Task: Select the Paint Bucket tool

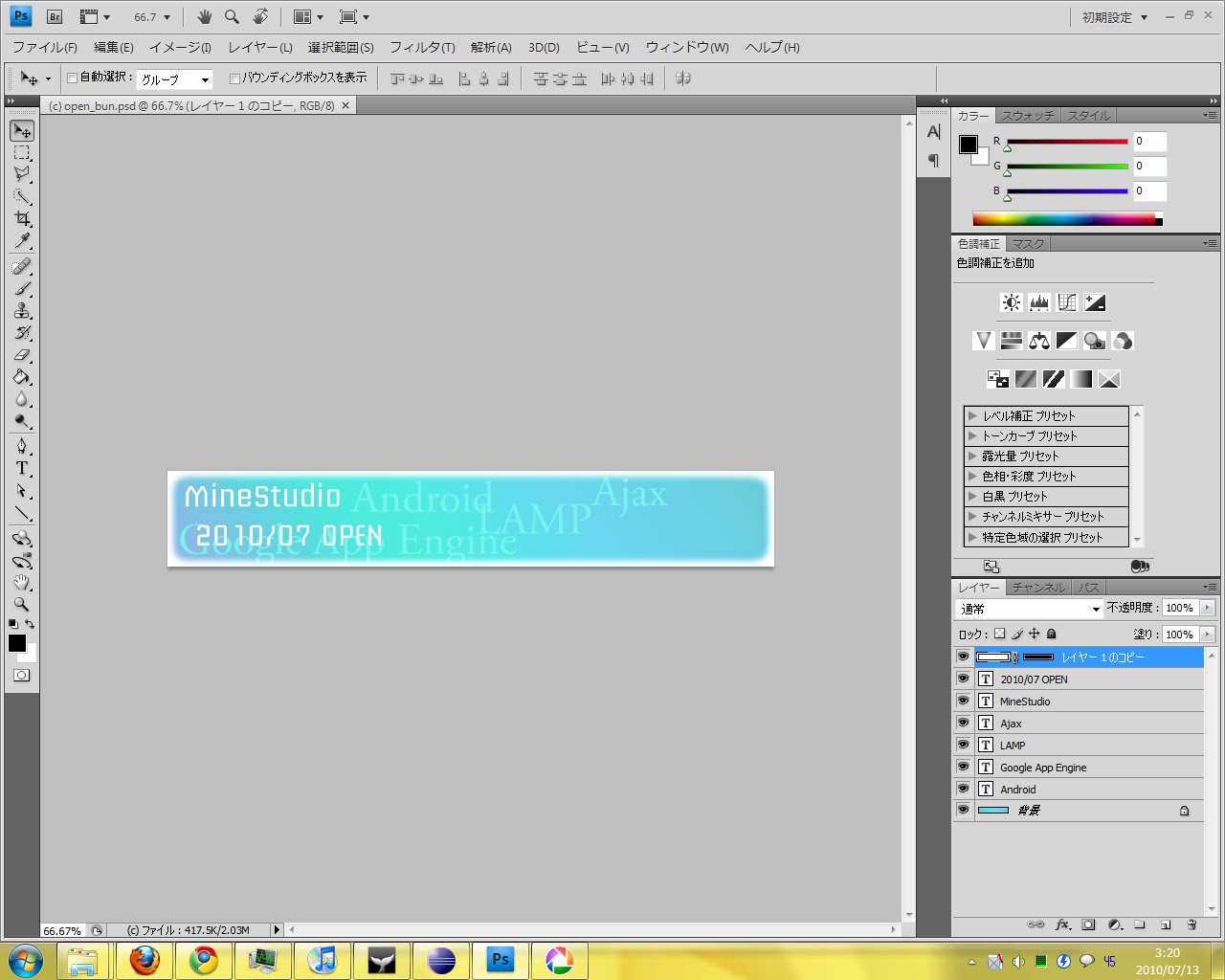Action: click(x=22, y=377)
